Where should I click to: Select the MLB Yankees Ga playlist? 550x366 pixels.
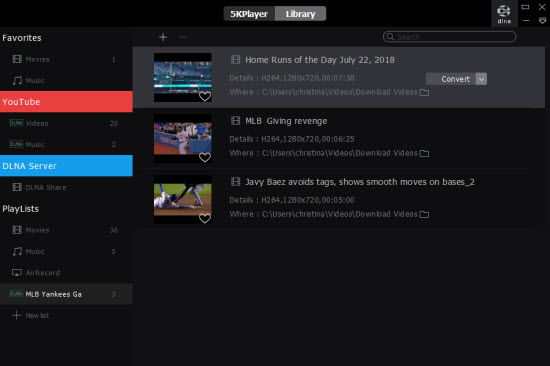(x=66, y=294)
